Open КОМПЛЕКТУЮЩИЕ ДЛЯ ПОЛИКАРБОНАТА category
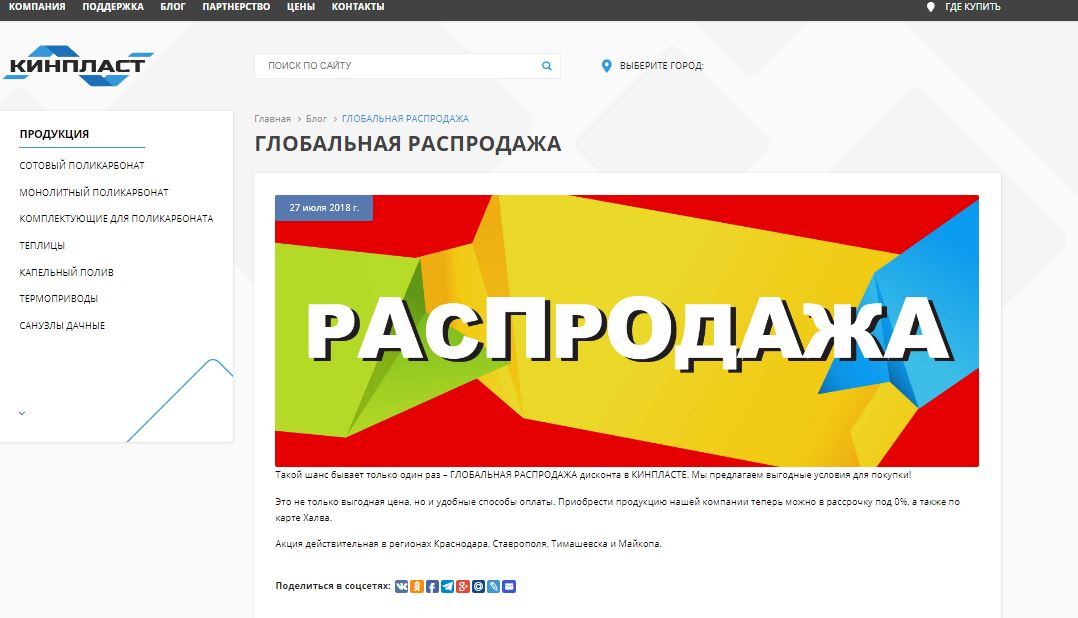This screenshot has width=1078, height=618. [116, 219]
